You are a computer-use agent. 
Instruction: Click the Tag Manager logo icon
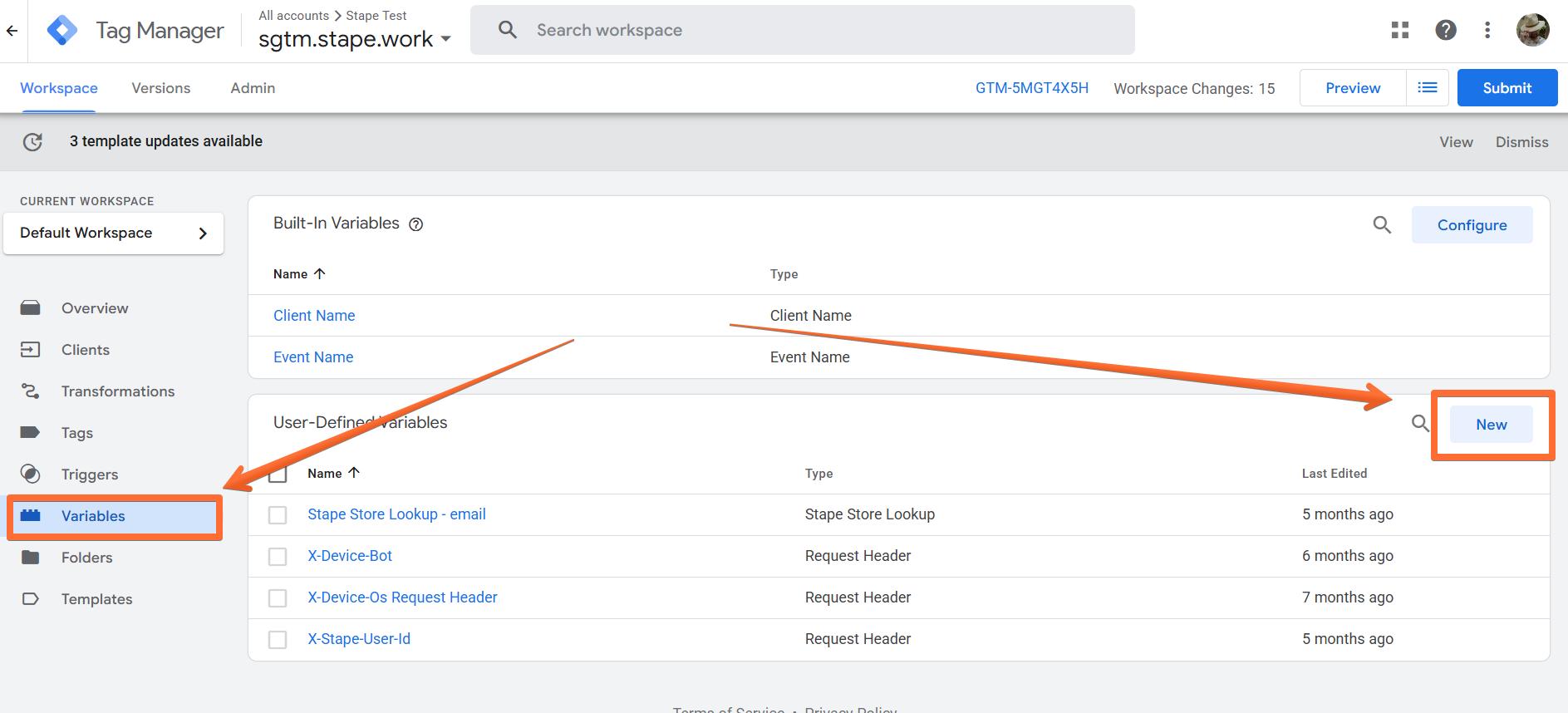tap(62, 31)
